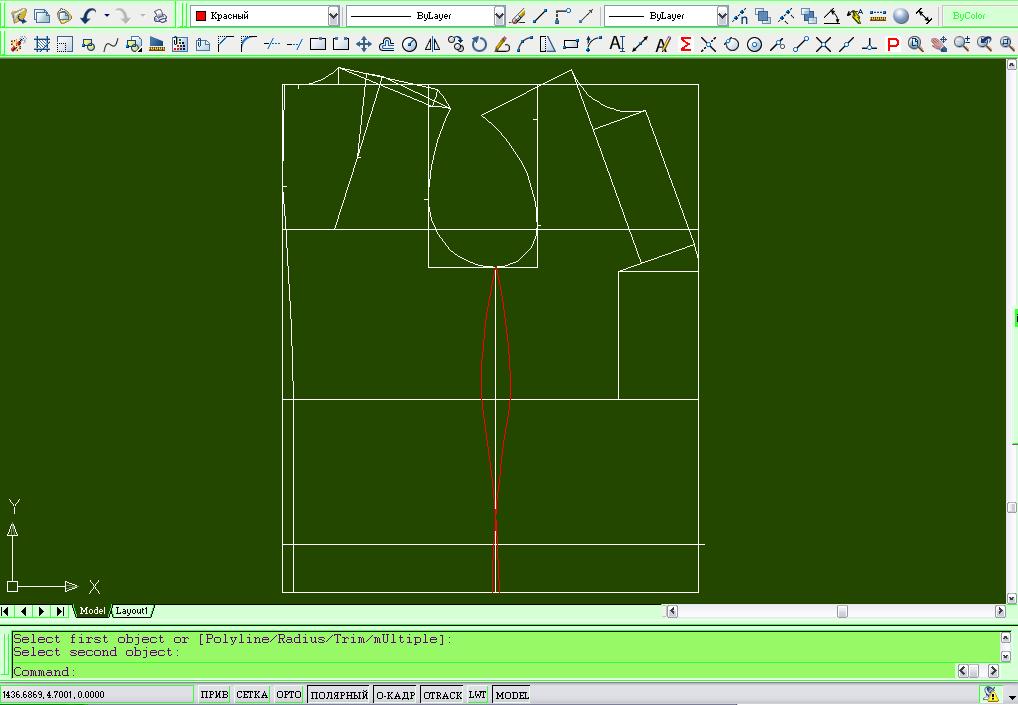Click the red P icon in toolbar
Viewport: 1018px width, 705px height.
pyautogui.click(x=893, y=44)
